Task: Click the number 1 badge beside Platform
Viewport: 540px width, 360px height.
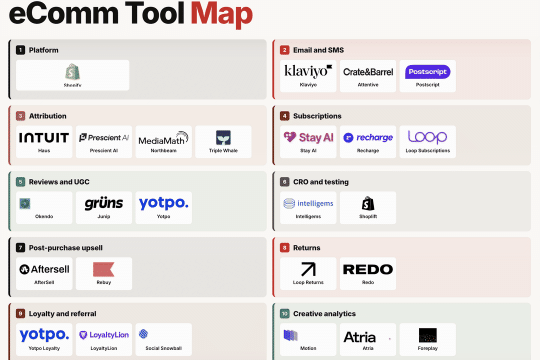Action: coord(20,50)
